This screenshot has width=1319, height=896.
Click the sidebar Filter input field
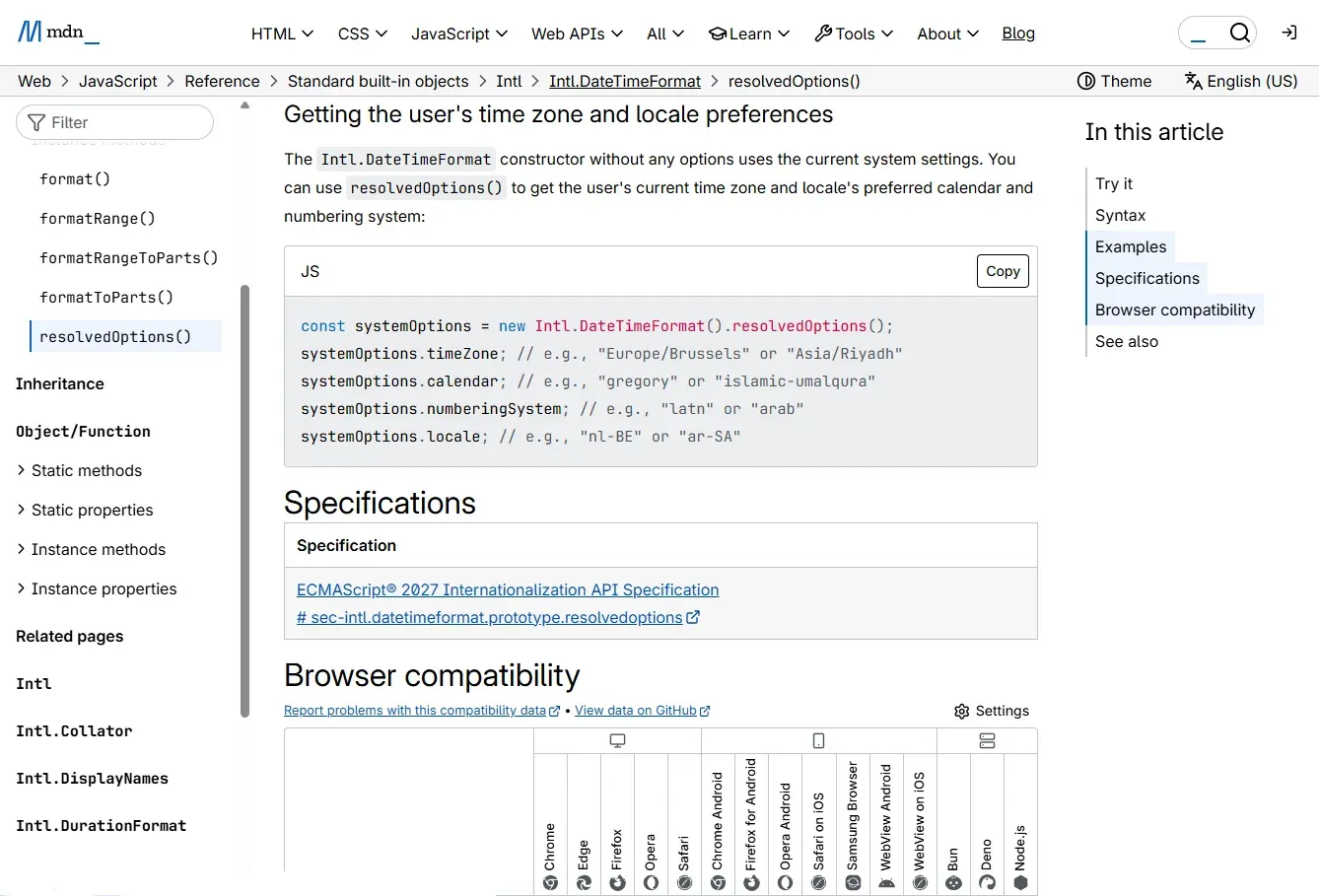point(114,122)
